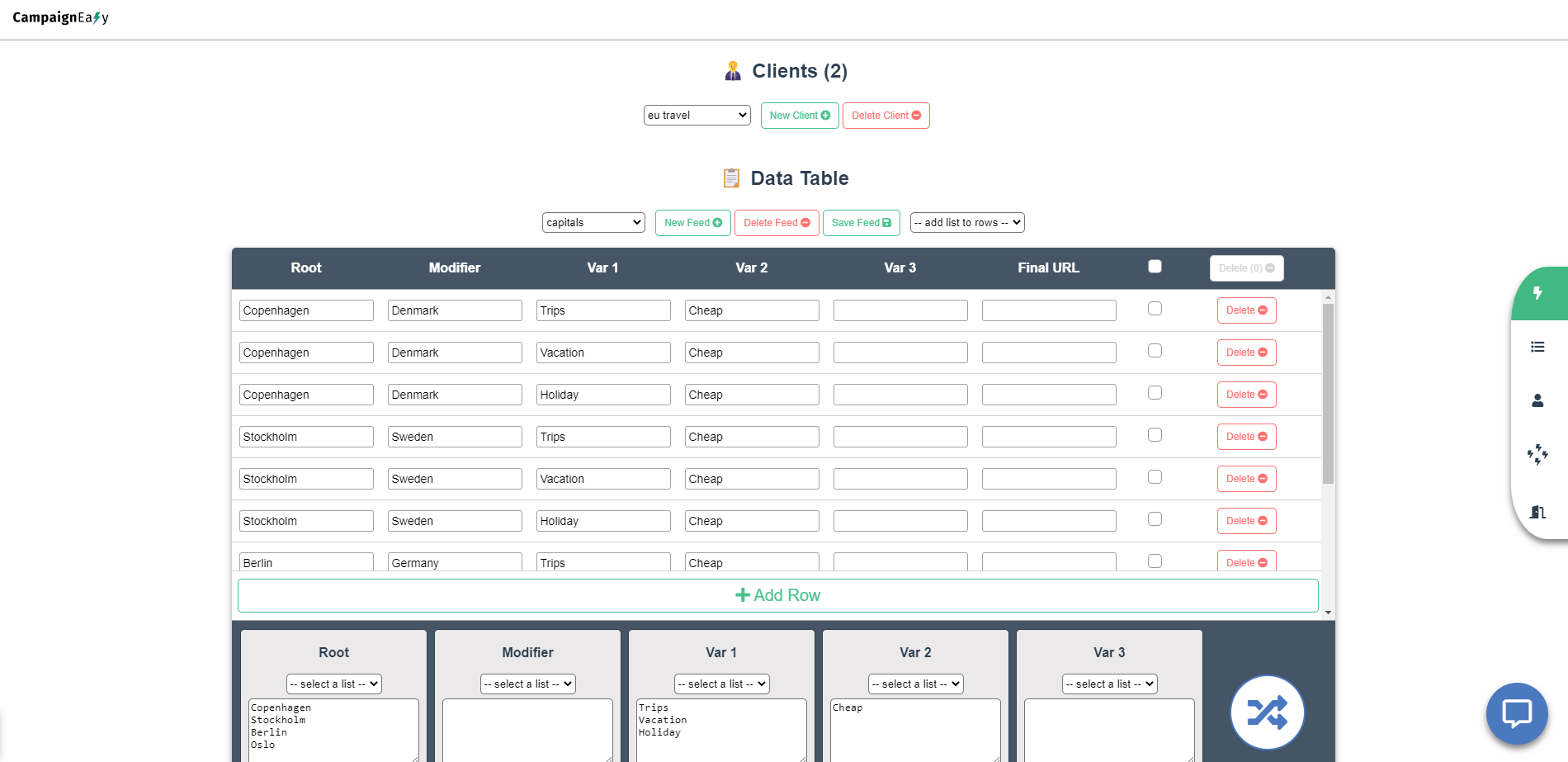Click Modifier field in Stockholm Trips row
This screenshot has height=762, width=1568.
455,437
